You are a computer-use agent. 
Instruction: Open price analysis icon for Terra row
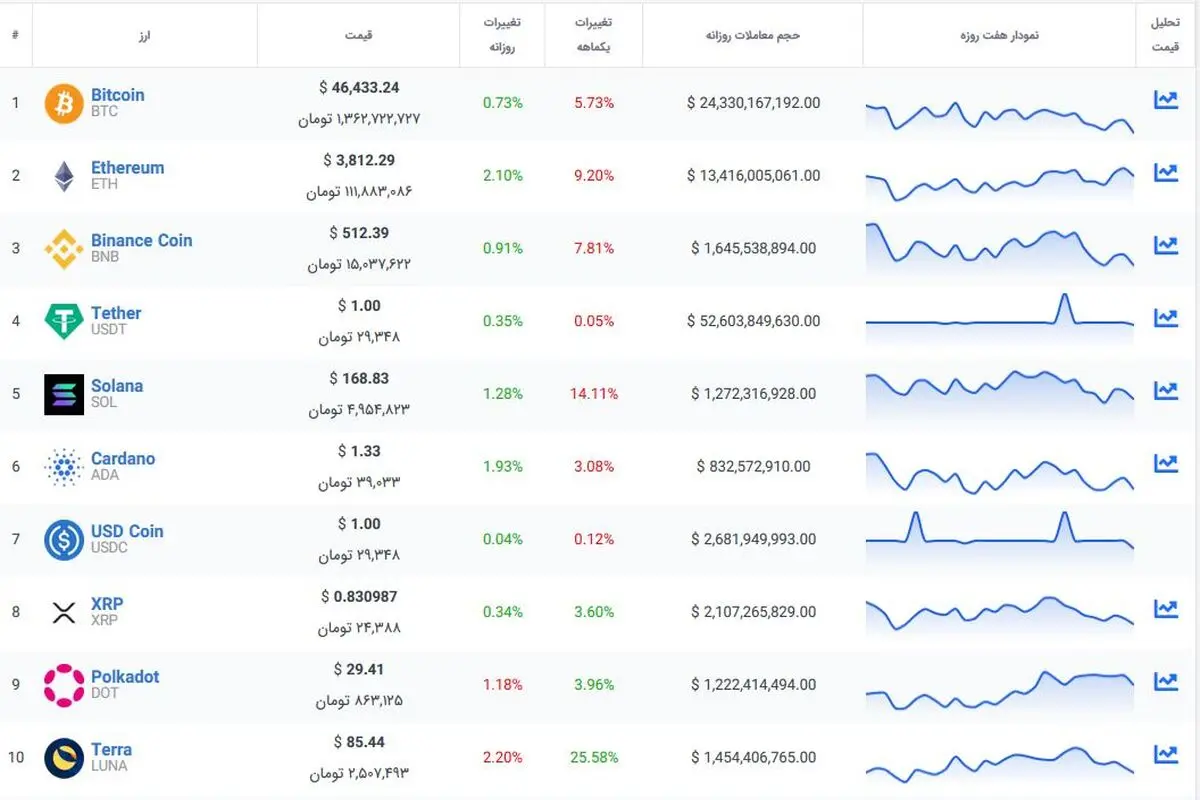click(x=1165, y=754)
